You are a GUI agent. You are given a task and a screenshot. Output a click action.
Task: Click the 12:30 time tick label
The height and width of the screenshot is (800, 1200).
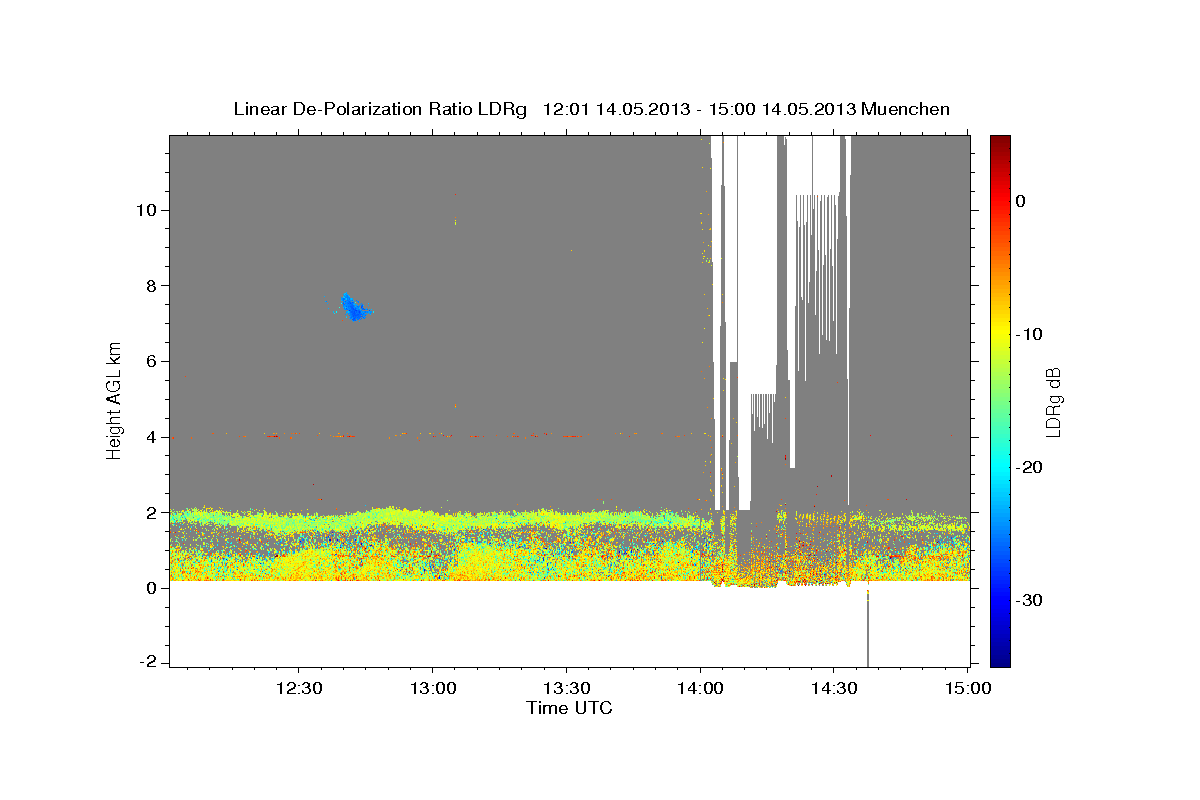299,689
